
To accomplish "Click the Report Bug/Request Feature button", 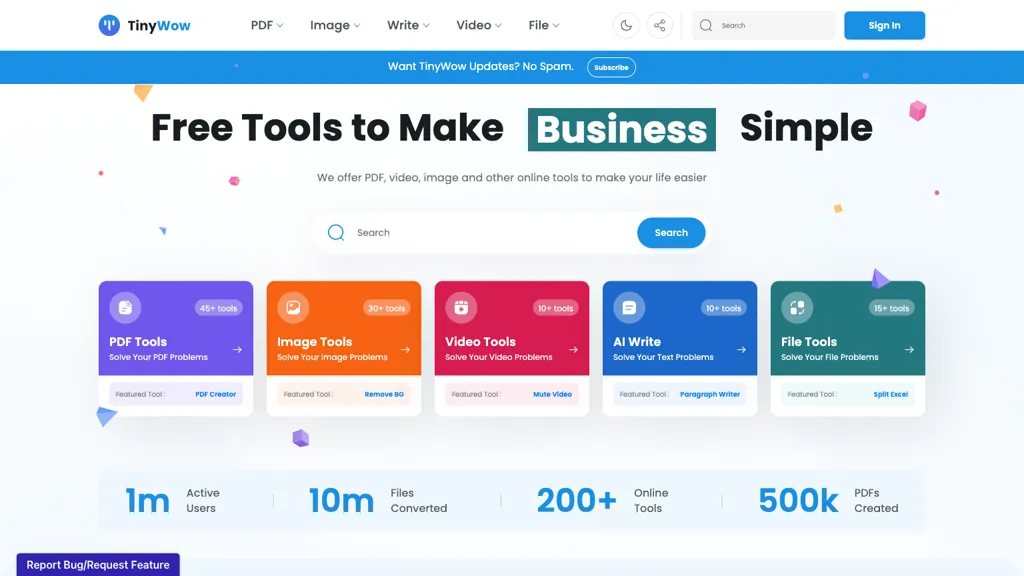I will tap(97, 564).
